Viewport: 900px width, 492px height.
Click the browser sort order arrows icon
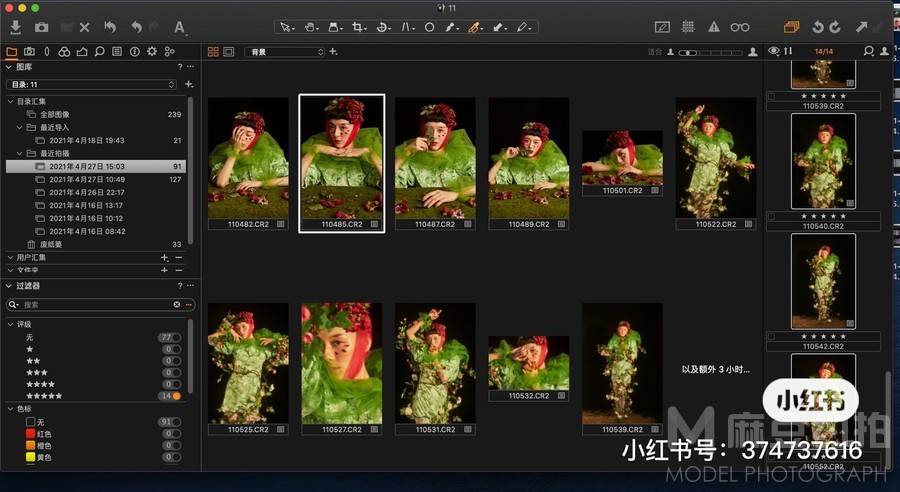click(x=788, y=51)
